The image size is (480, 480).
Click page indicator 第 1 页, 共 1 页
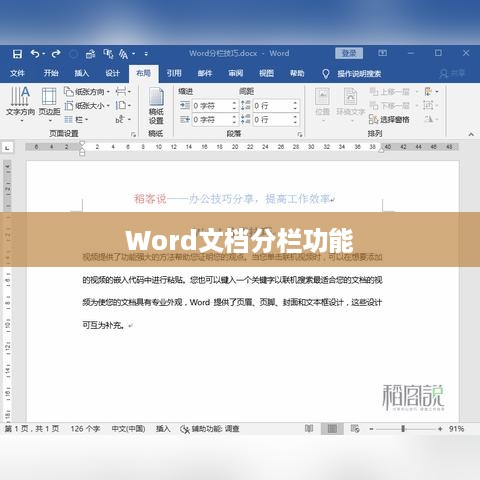(x=32, y=429)
